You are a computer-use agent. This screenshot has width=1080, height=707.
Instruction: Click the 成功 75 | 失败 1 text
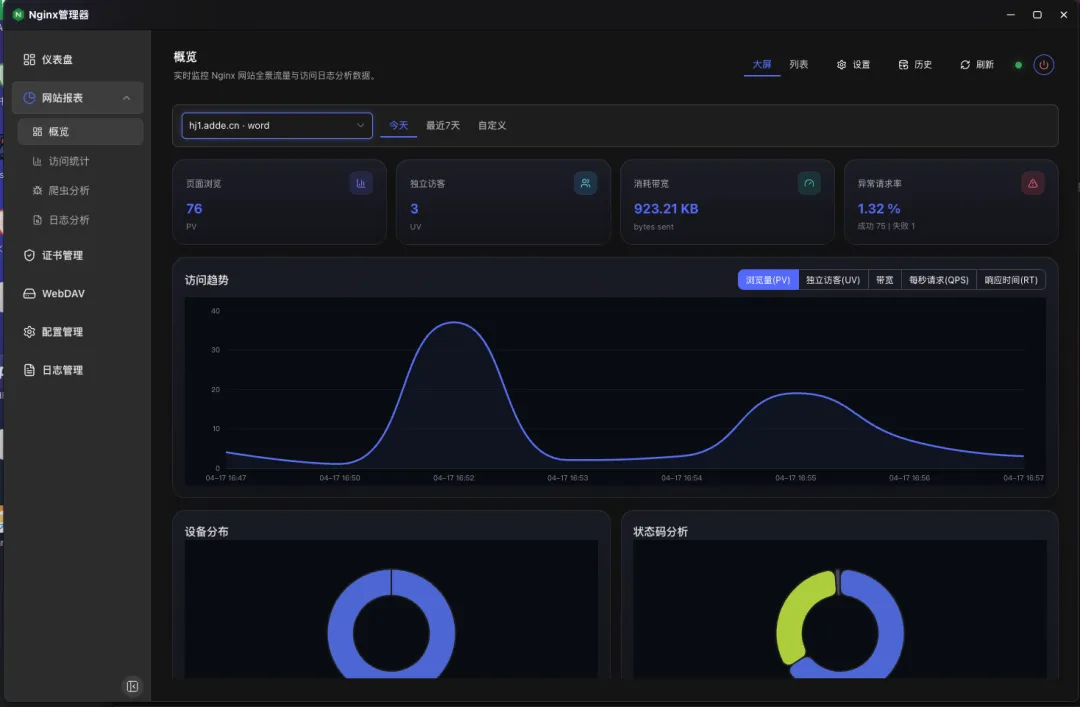886,226
